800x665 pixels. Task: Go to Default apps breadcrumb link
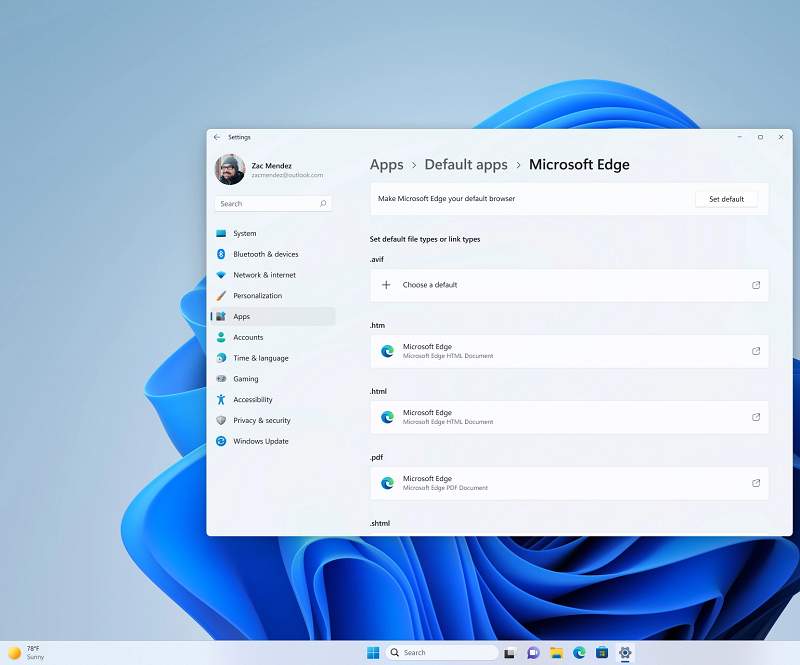pos(466,165)
